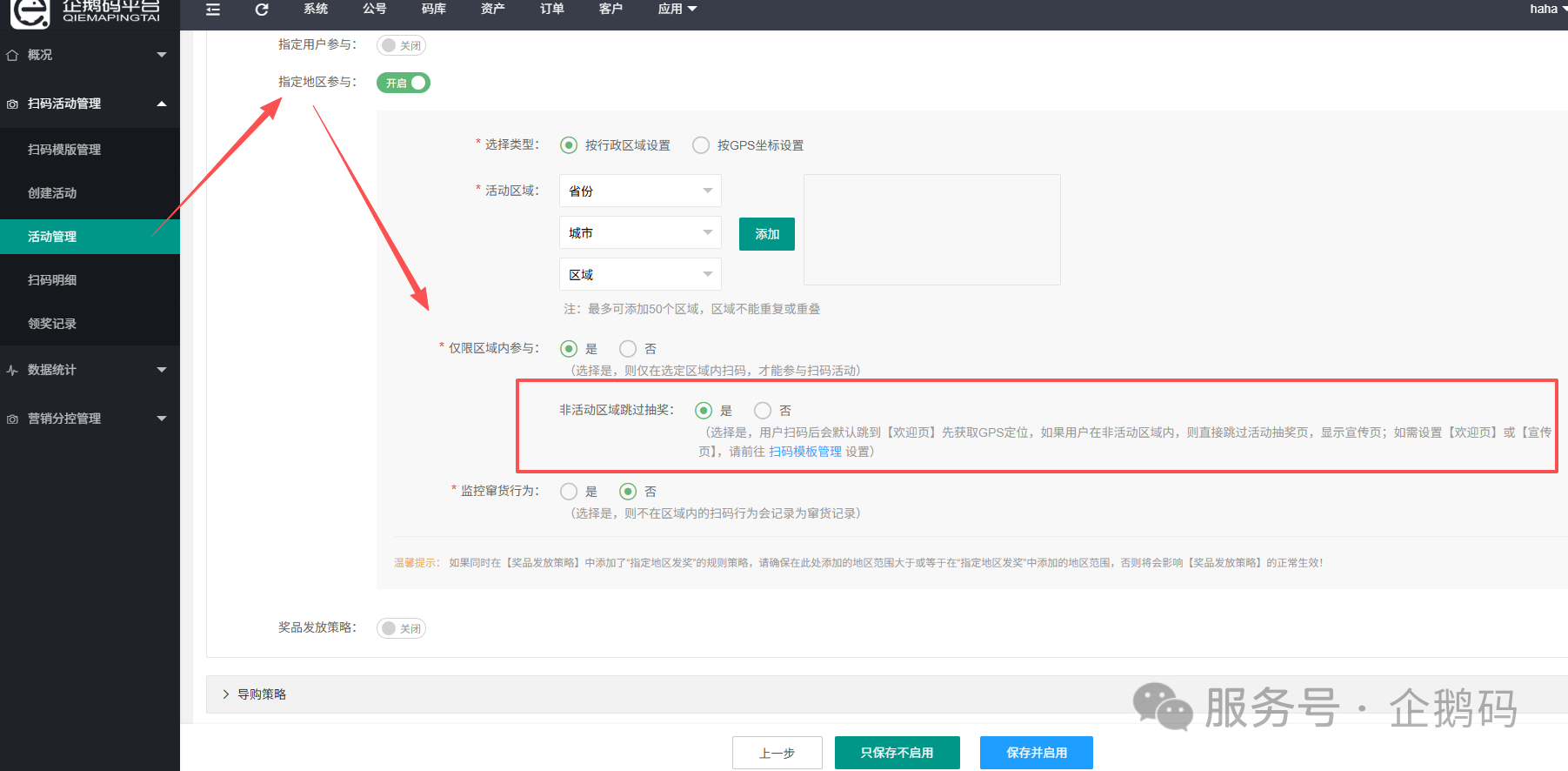Toggle the 指定用户参与 switch
The image size is (1568, 771).
point(401,45)
